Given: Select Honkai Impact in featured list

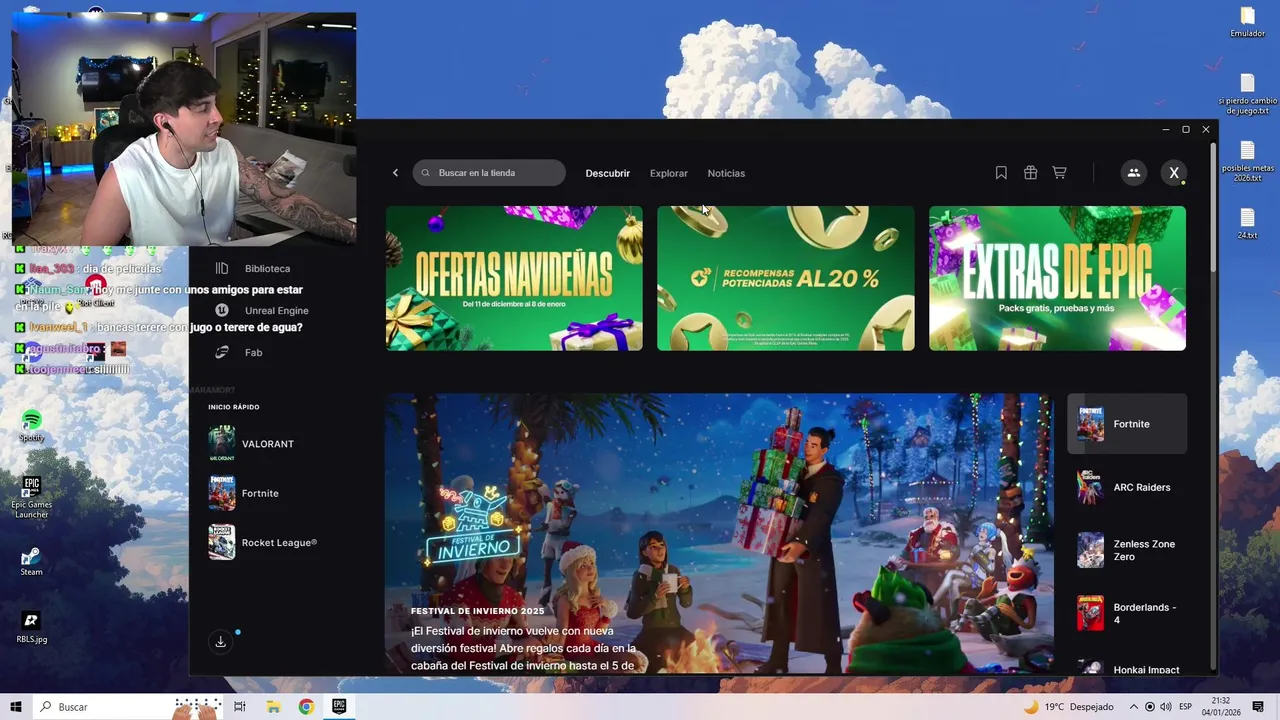Looking at the screenshot, I should tap(1127, 666).
